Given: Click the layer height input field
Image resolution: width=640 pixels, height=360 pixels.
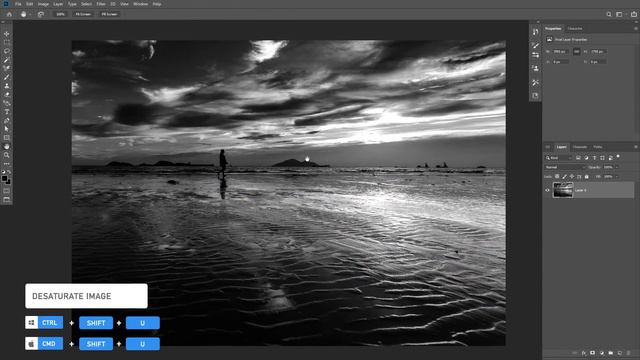Looking at the screenshot, I should tap(598, 51).
